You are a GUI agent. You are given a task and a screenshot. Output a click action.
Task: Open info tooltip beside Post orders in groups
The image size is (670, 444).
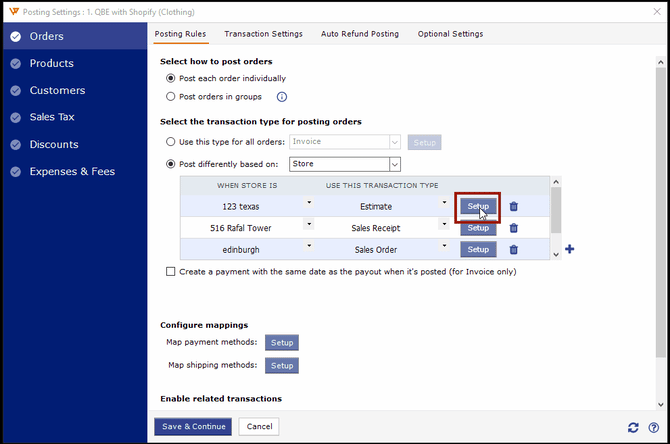[282, 97]
